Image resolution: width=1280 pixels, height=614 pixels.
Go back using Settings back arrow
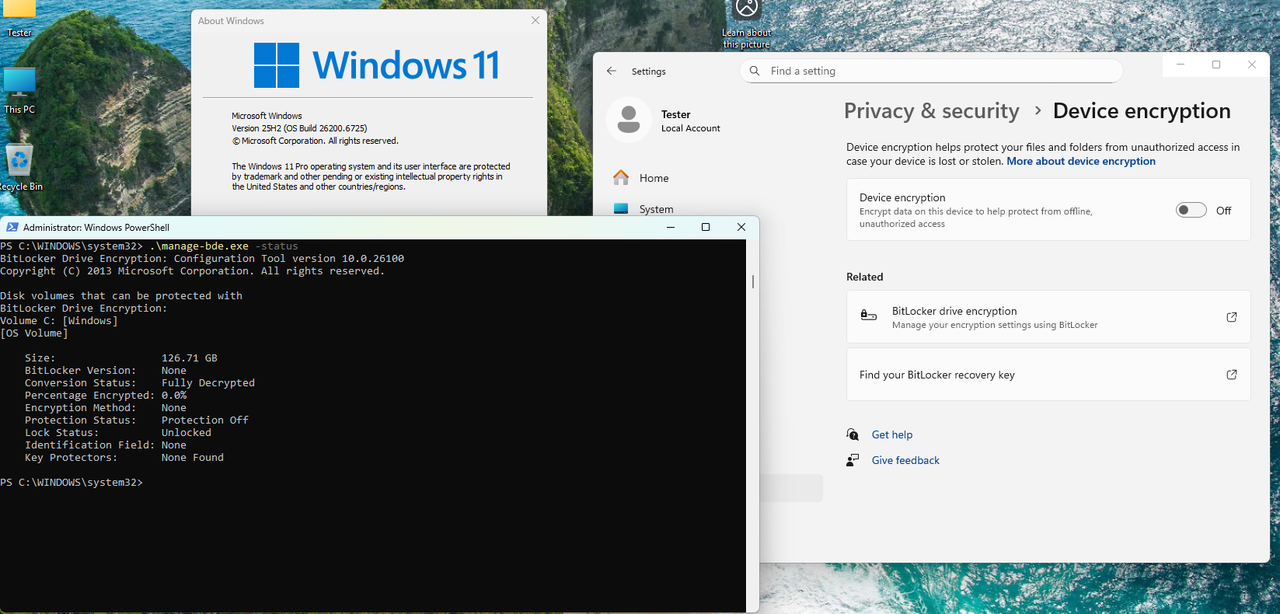pyautogui.click(x=612, y=71)
